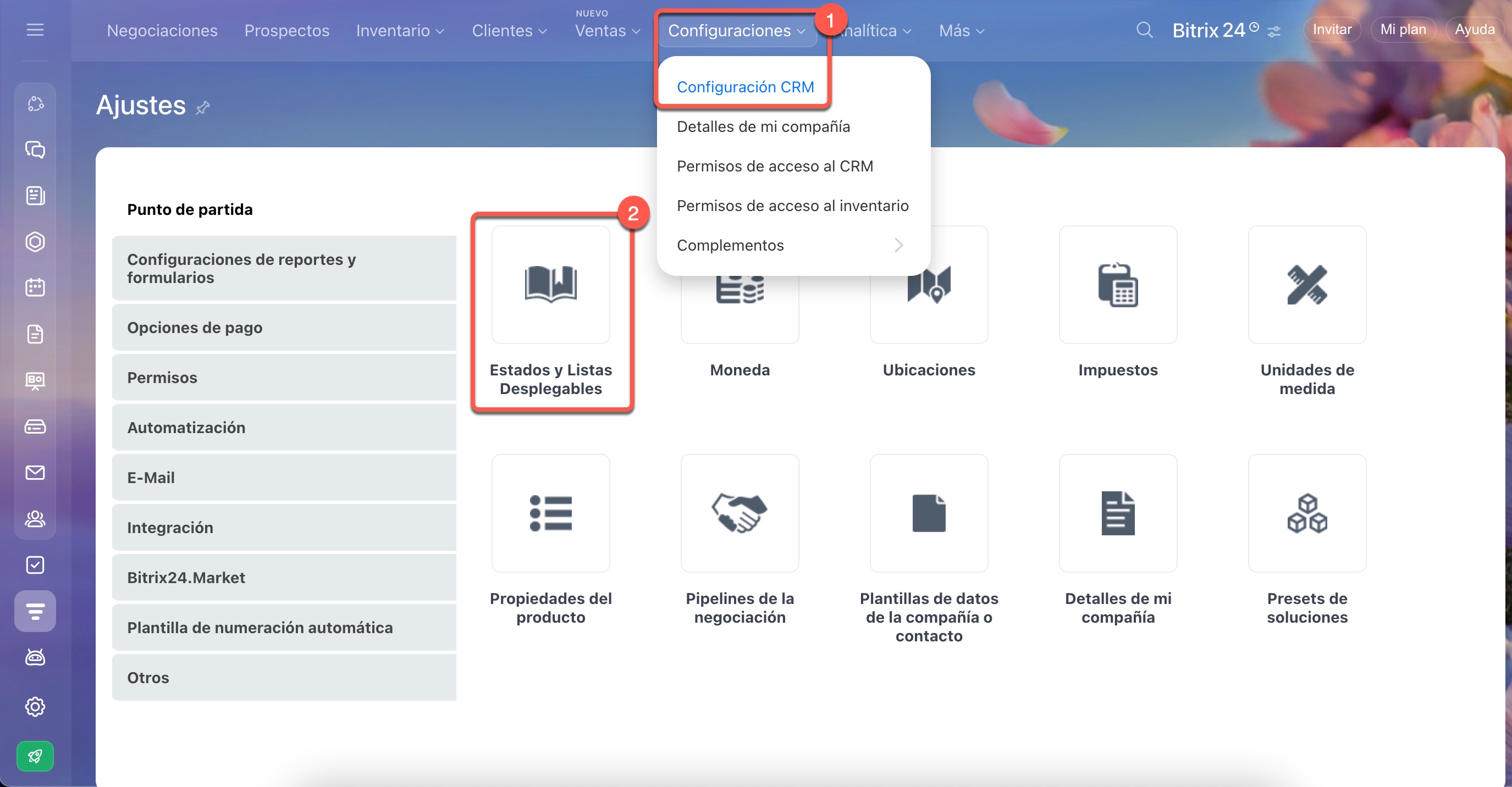Select the Punto de partida heading
The height and width of the screenshot is (787, 1512).
(190, 209)
